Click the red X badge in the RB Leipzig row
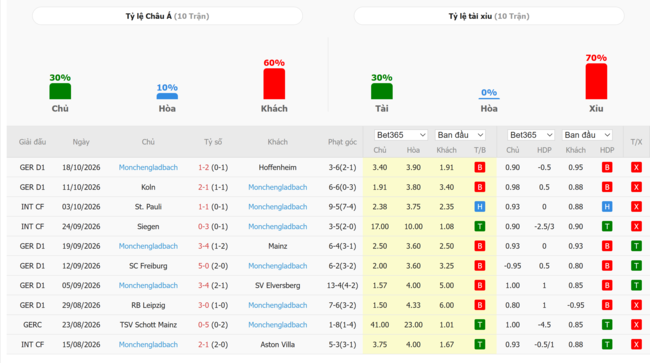Image resolution: width=650 pixels, height=363 pixels. [636, 305]
